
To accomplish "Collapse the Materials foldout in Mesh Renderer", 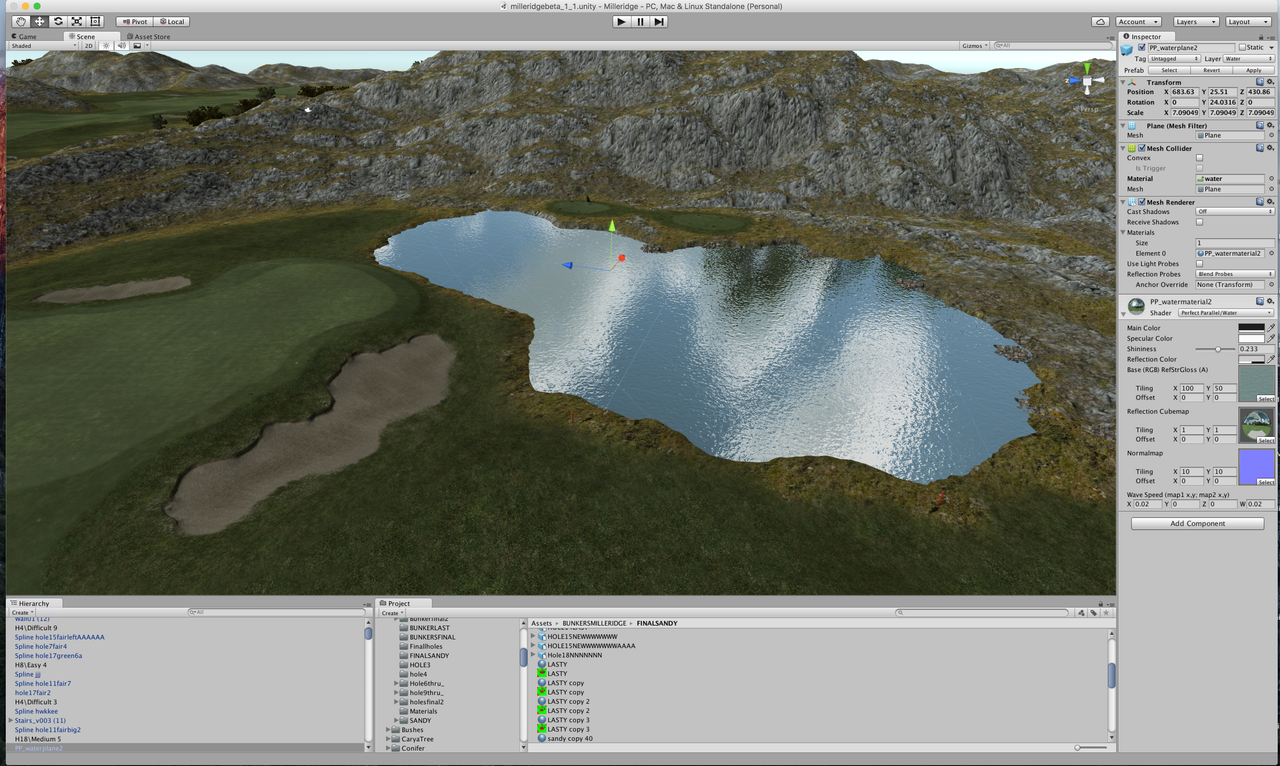I will click(1123, 233).
